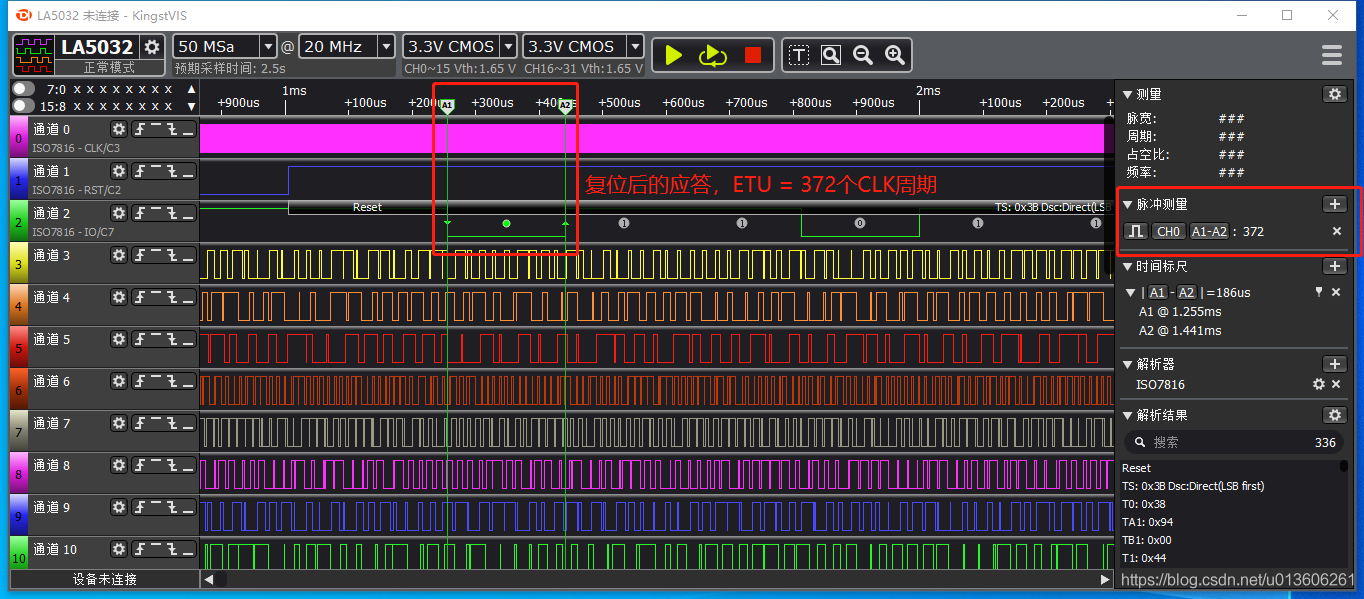Click the zoom to fit magnifier icon
1364x599 pixels.
click(x=831, y=56)
